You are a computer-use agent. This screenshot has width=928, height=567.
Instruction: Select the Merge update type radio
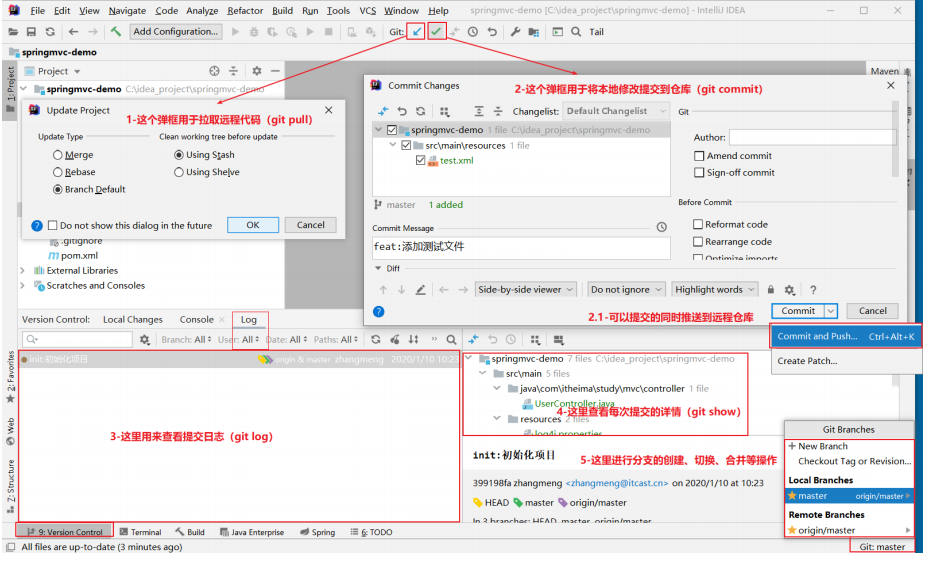(x=57, y=155)
